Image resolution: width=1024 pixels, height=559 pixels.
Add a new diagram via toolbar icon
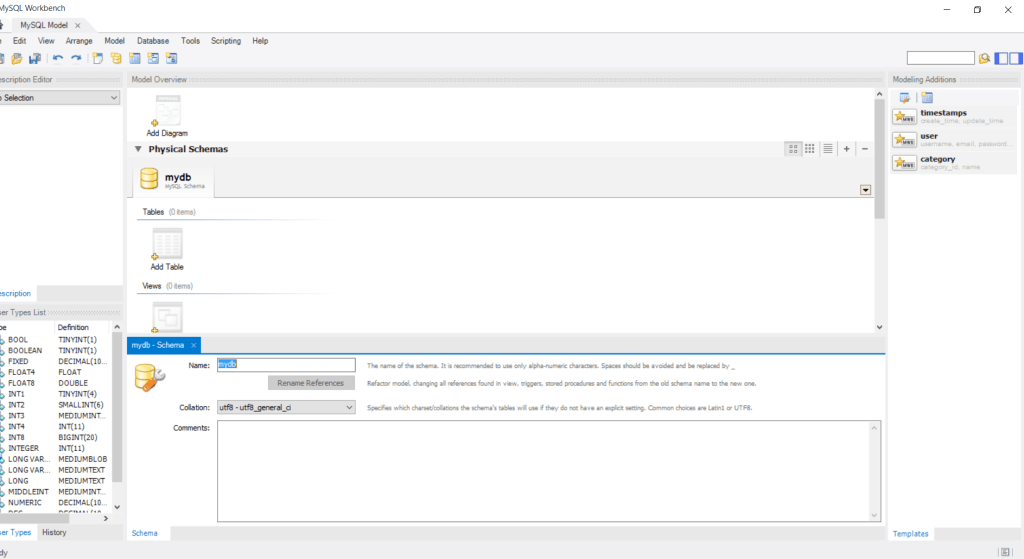pyautogui.click(x=97, y=59)
